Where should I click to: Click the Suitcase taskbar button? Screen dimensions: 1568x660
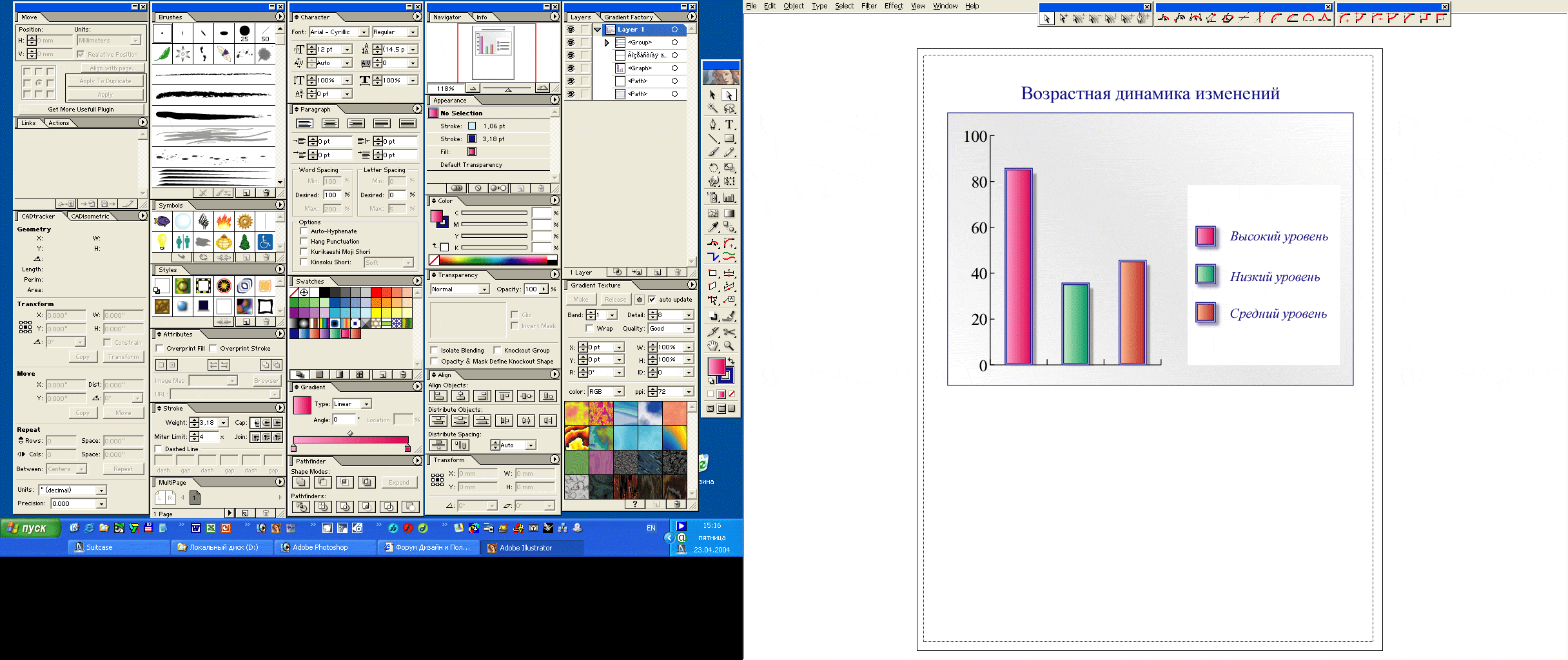point(119,547)
